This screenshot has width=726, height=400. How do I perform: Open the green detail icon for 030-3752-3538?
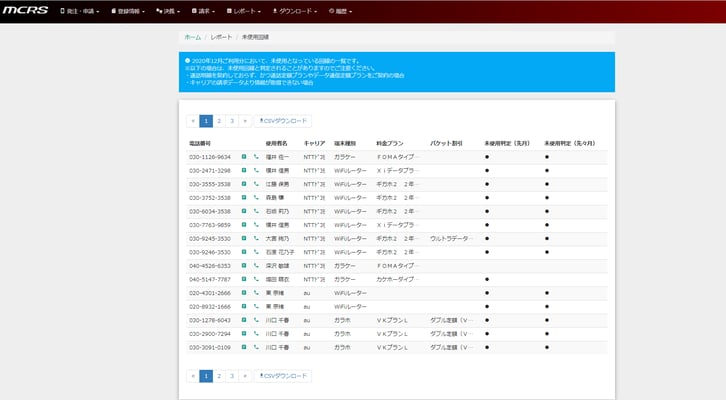click(244, 198)
